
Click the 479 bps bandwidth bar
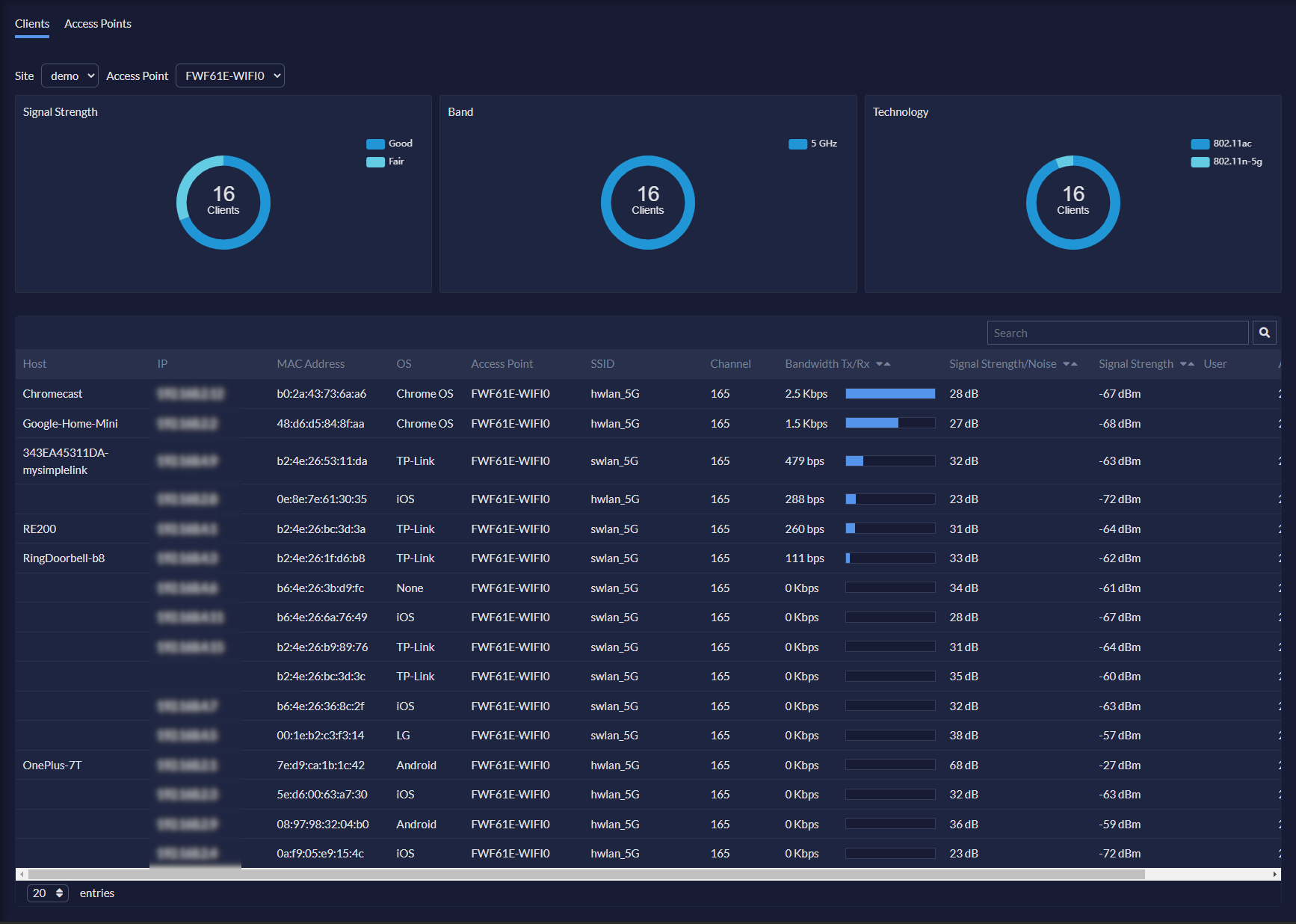(890, 461)
